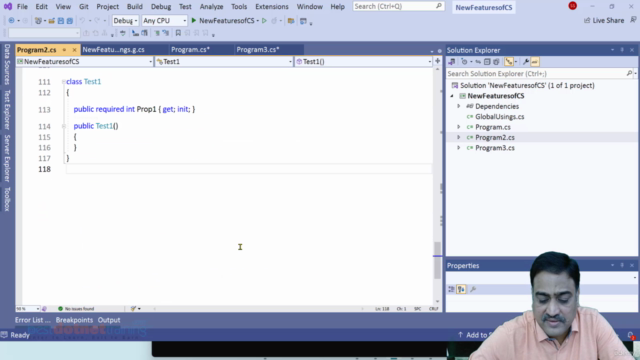Click the Comment out selected lines icon
This screenshot has height=360, width=640.
(157, 33)
